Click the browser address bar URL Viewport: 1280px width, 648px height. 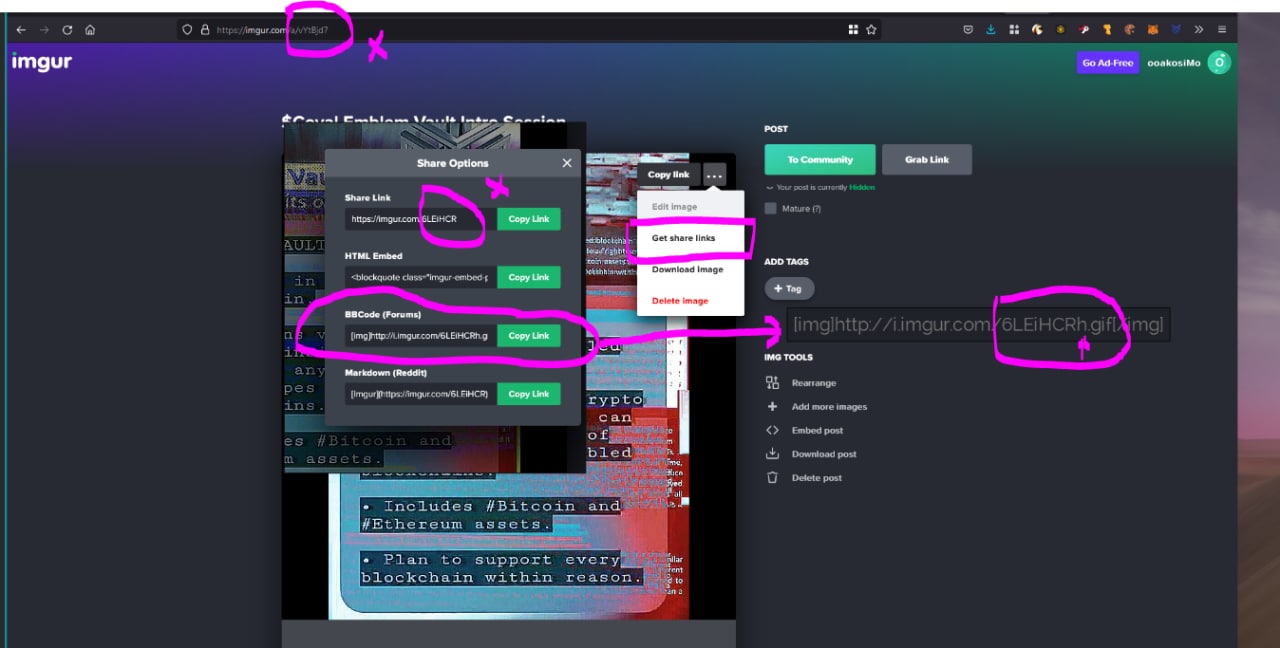pyautogui.click(x=272, y=30)
